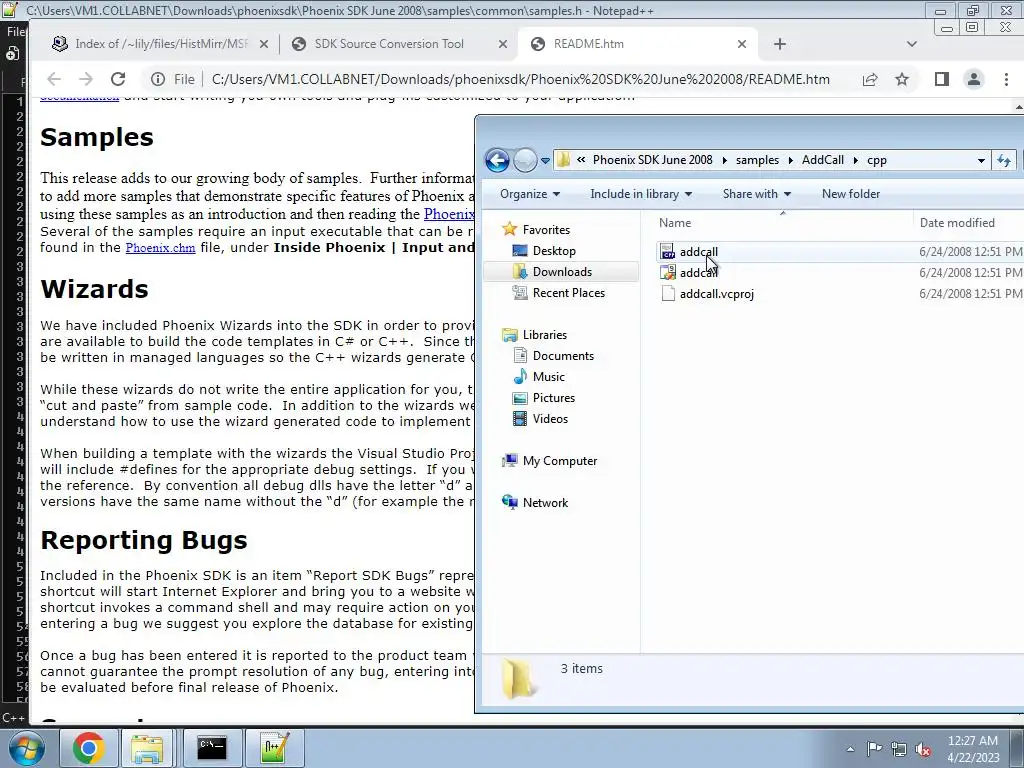Expand the Explorer address bar history dropdown
Image resolution: width=1024 pixels, height=768 pixels.
pos(981,160)
